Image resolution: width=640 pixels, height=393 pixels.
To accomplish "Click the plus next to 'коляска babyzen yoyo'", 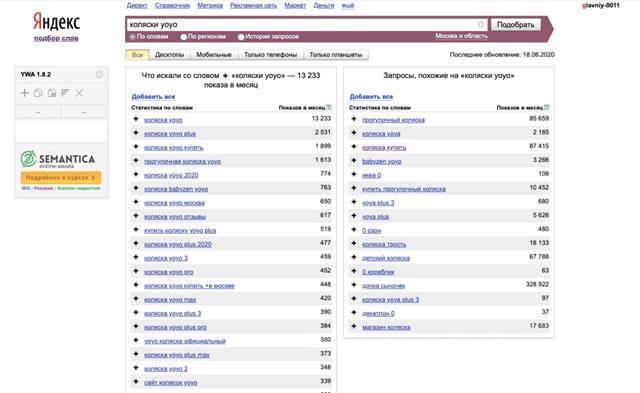I will click(136, 188).
